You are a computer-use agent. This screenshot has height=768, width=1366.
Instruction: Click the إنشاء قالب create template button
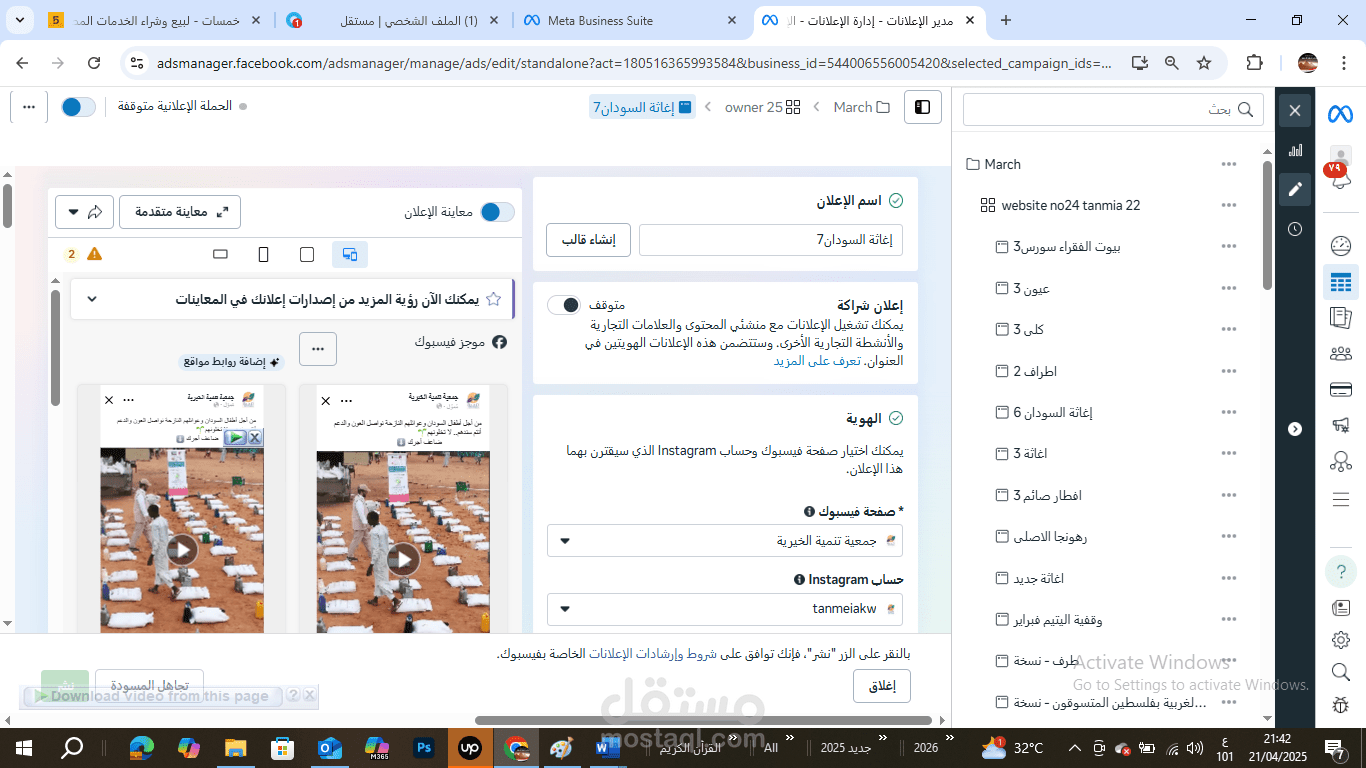click(588, 240)
